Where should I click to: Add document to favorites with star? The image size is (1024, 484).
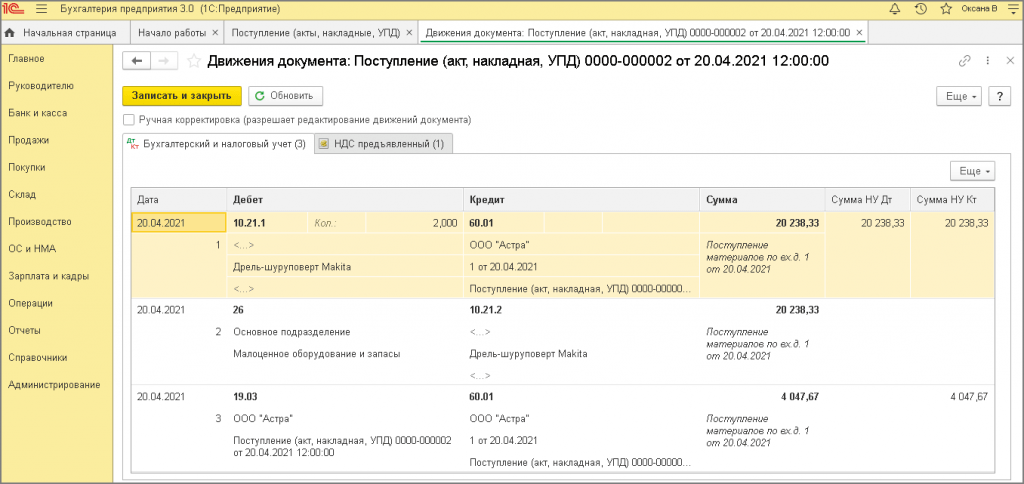pyautogui.click(x=195, y=61)
